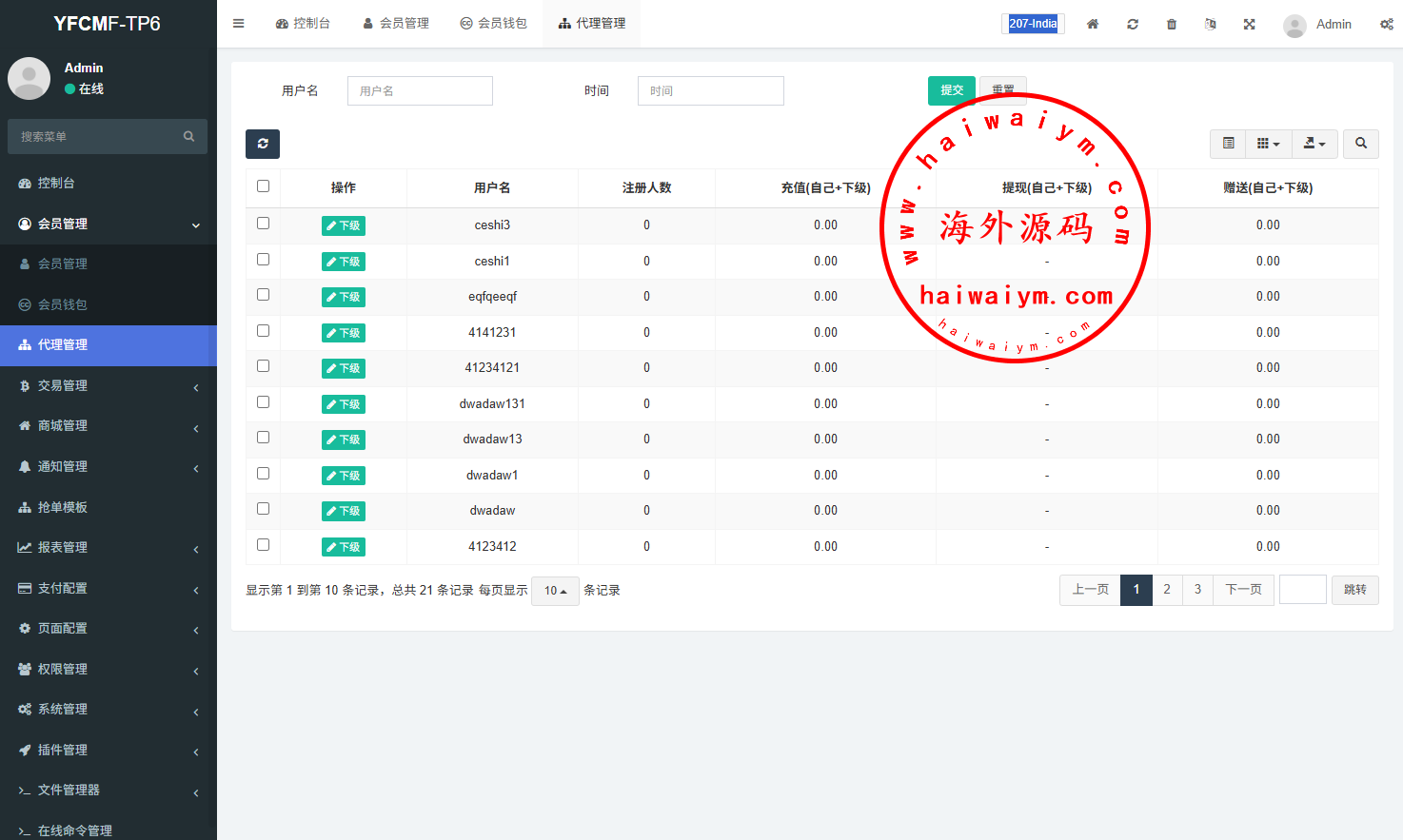The width and height of the screenshot is (1403, 840).
Task: Click the home icon in top bar
Action: coord(1093,24)
